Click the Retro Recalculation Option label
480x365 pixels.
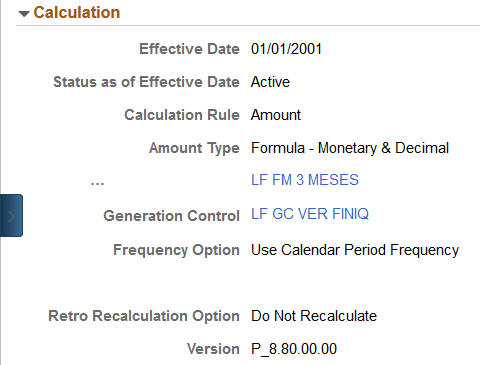pyautogui.click(x=144, y=316)
